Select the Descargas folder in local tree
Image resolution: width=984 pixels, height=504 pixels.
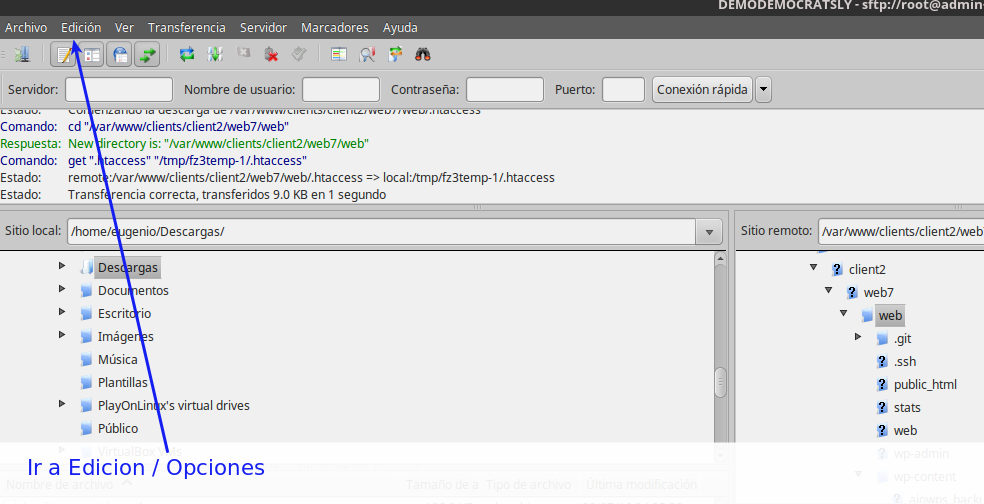(128, 267)
